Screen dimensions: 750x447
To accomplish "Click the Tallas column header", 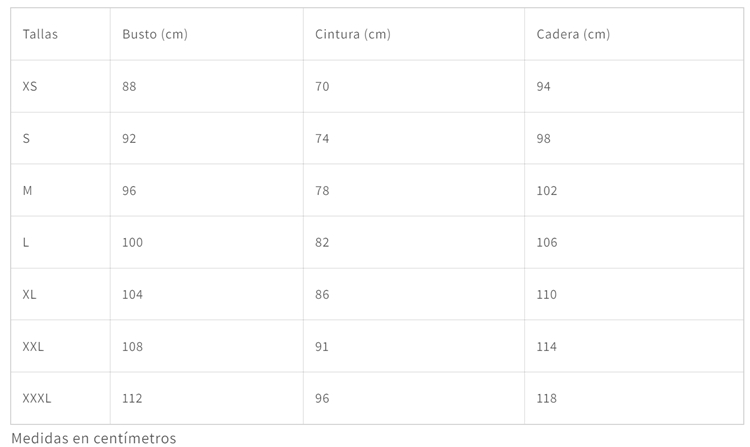I will 40,34.
